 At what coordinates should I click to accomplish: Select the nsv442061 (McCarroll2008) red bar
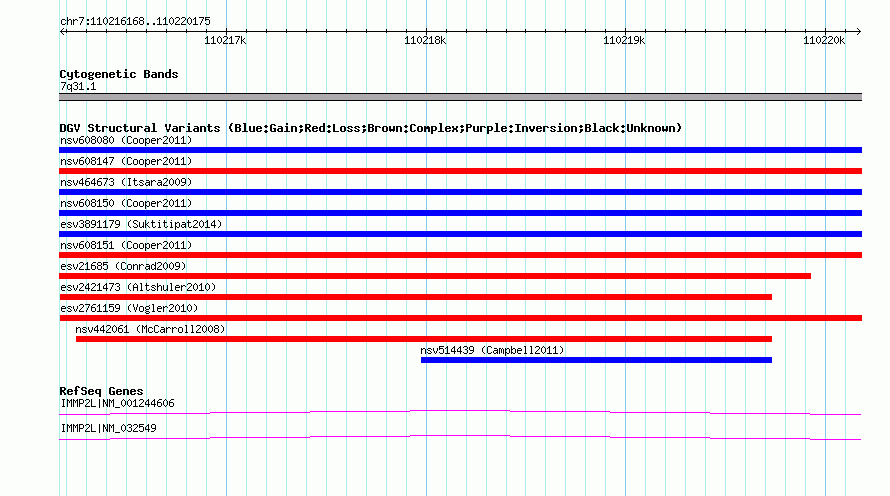[x=423, y=339]
